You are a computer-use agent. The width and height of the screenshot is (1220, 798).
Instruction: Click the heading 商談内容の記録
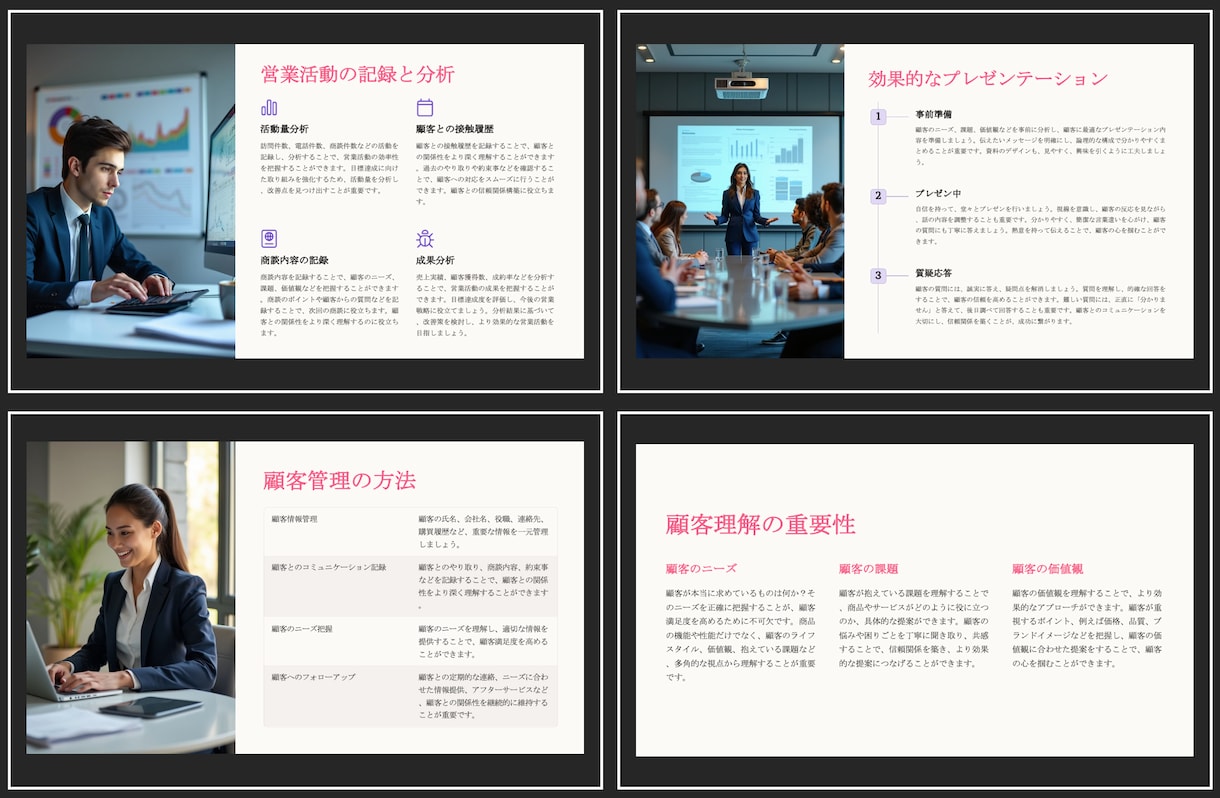point(294,260)
